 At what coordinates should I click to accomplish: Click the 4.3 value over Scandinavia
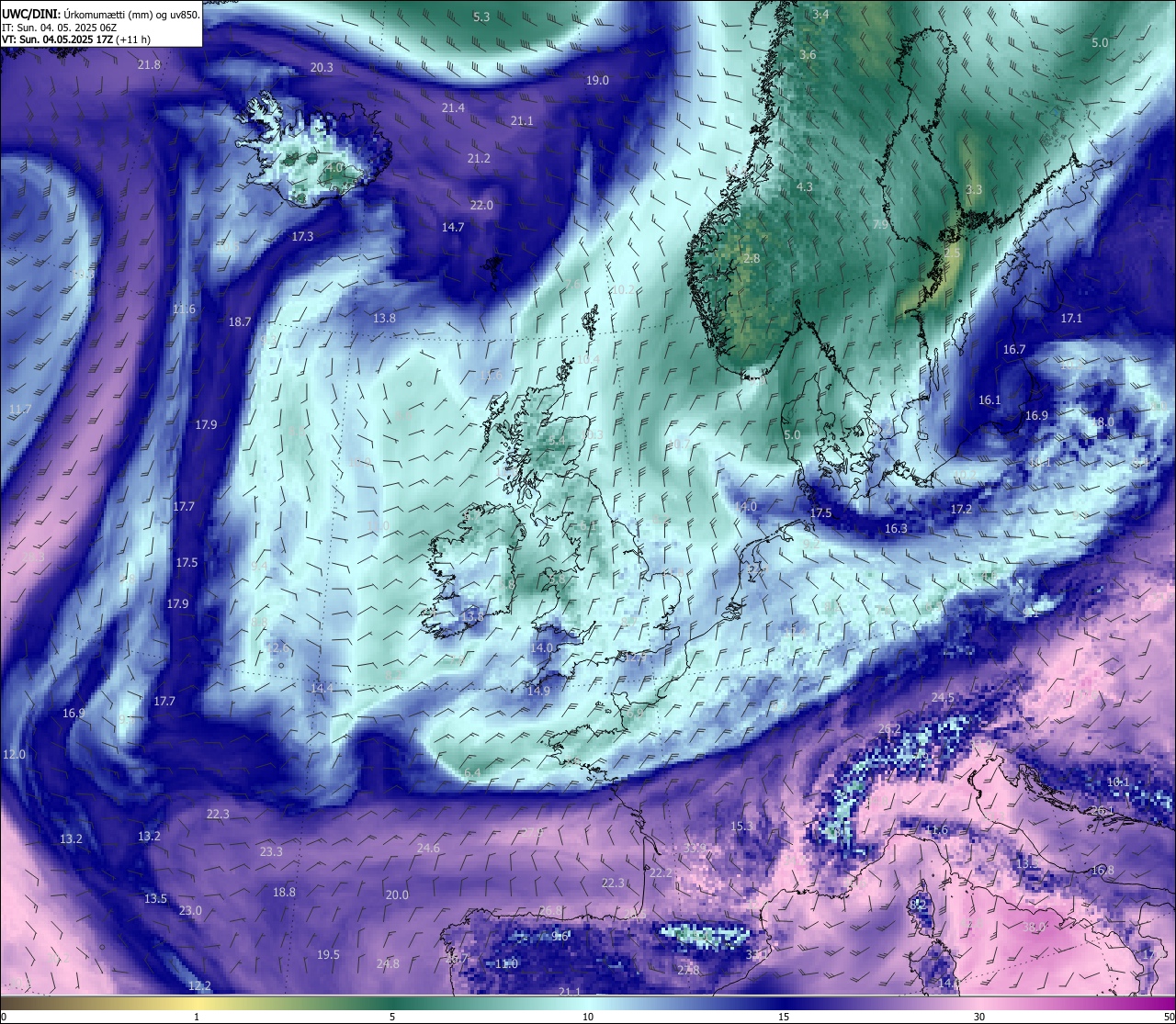[805, 187]
